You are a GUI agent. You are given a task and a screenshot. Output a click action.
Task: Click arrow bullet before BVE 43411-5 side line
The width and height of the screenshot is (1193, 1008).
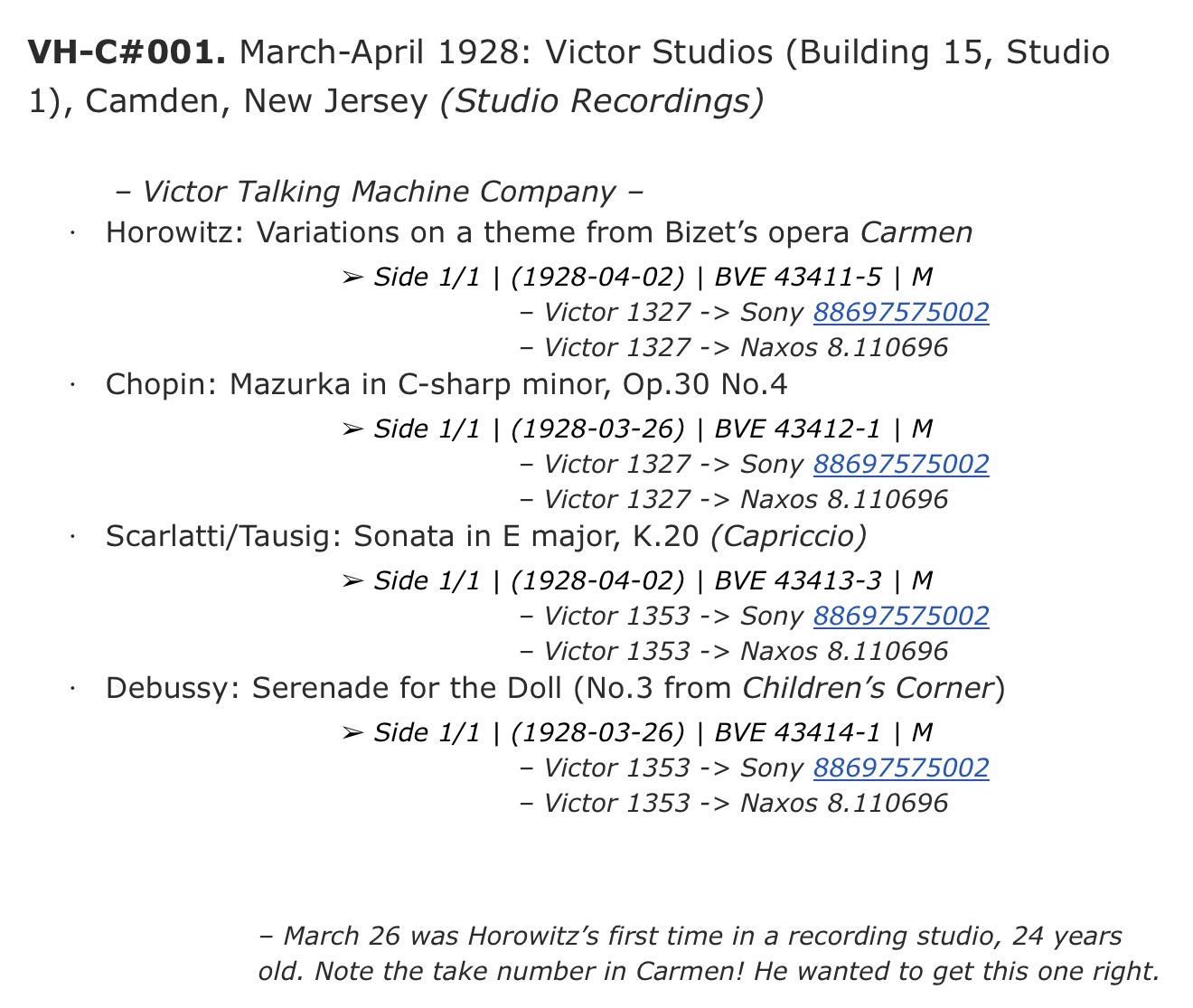point(352,277)
